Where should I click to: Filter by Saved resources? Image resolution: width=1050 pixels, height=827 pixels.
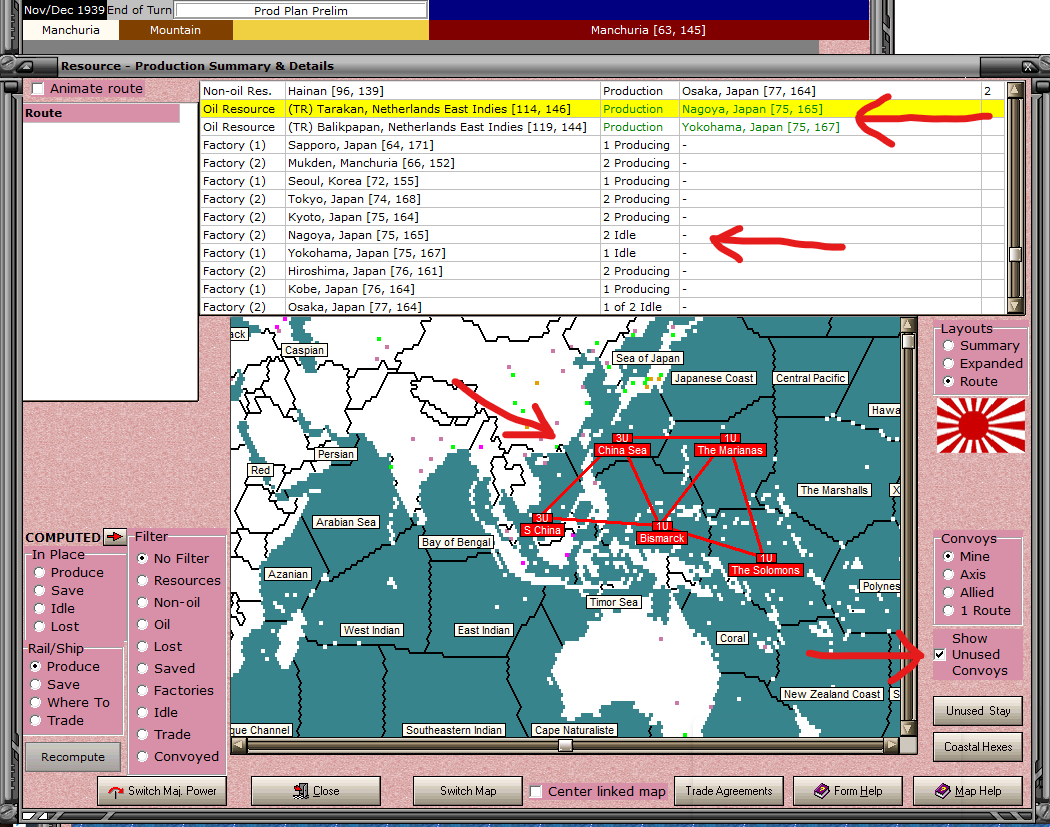pyautogui.click(x=143, y=668)
